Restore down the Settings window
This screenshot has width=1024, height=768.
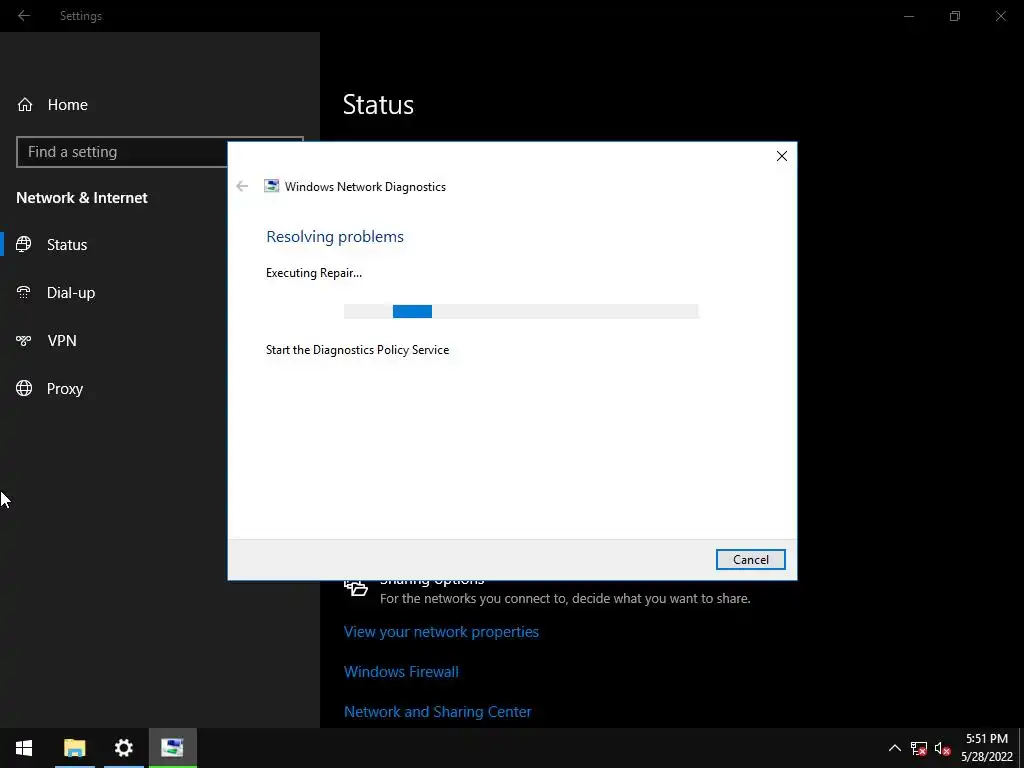pyautogui.click(x=955, y=16)
